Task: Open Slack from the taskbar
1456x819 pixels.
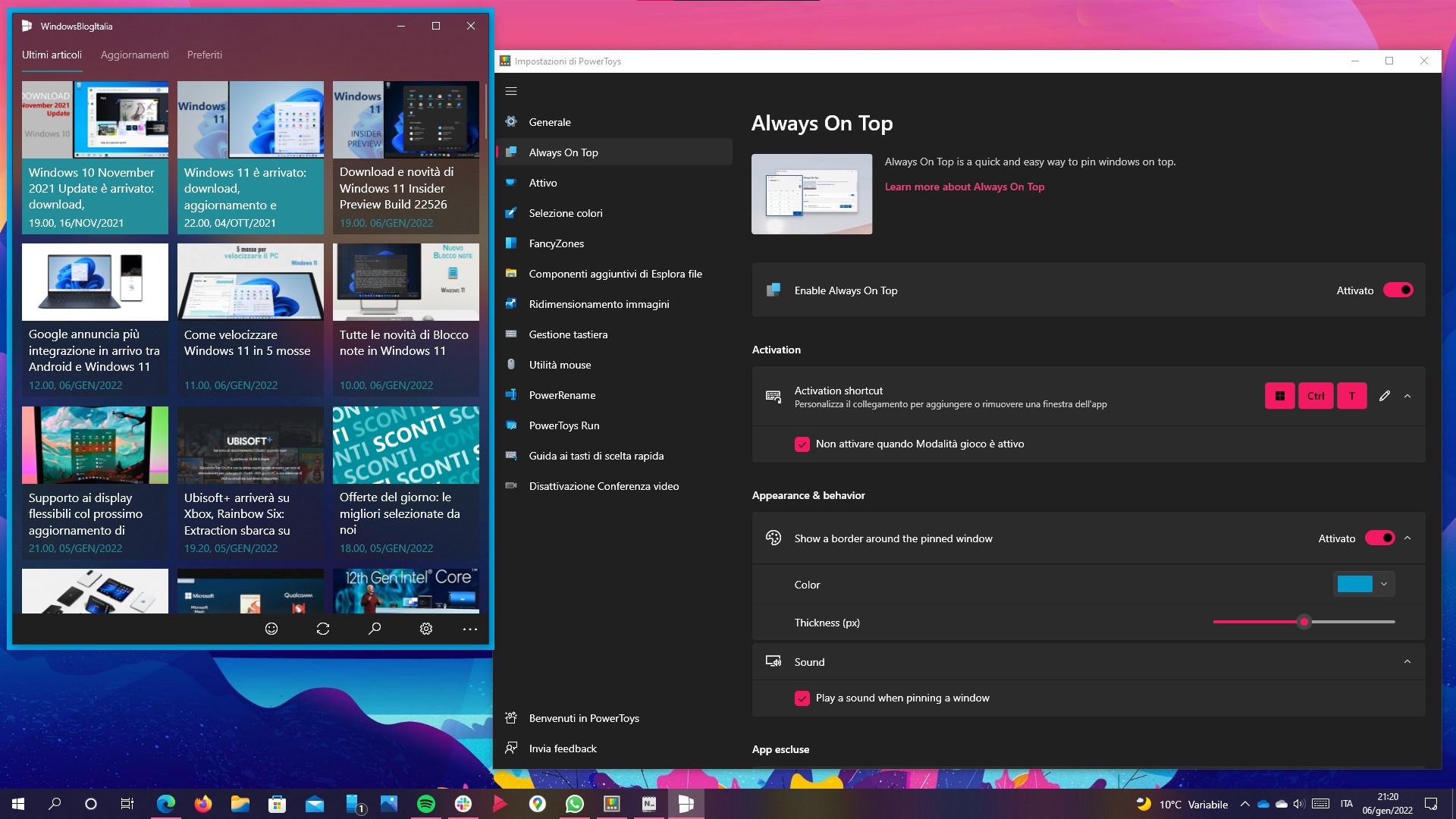Action: [x=463, y=804]
